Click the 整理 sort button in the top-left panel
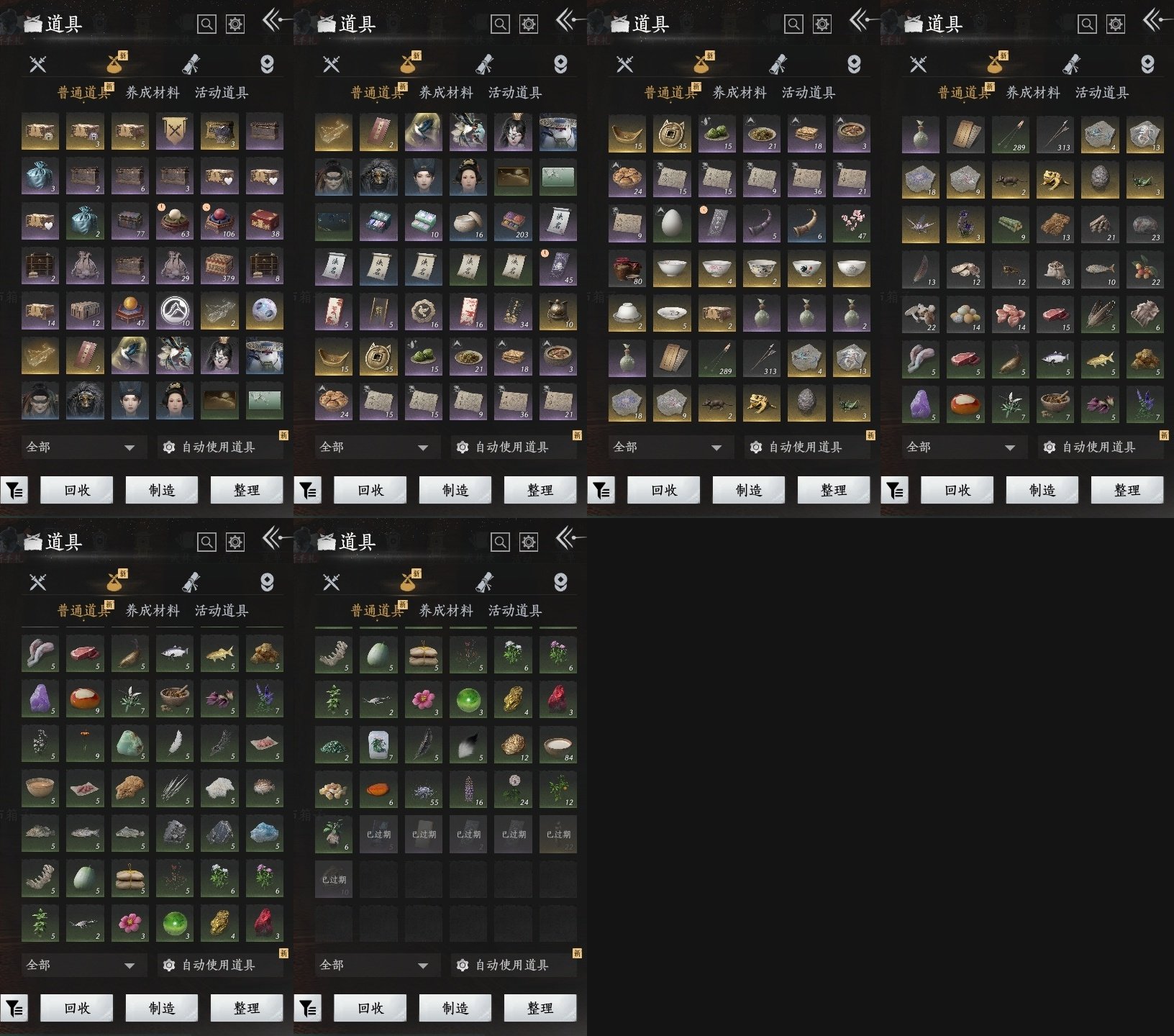Viewport: 1174px width, 1036px height. point(247,490)
